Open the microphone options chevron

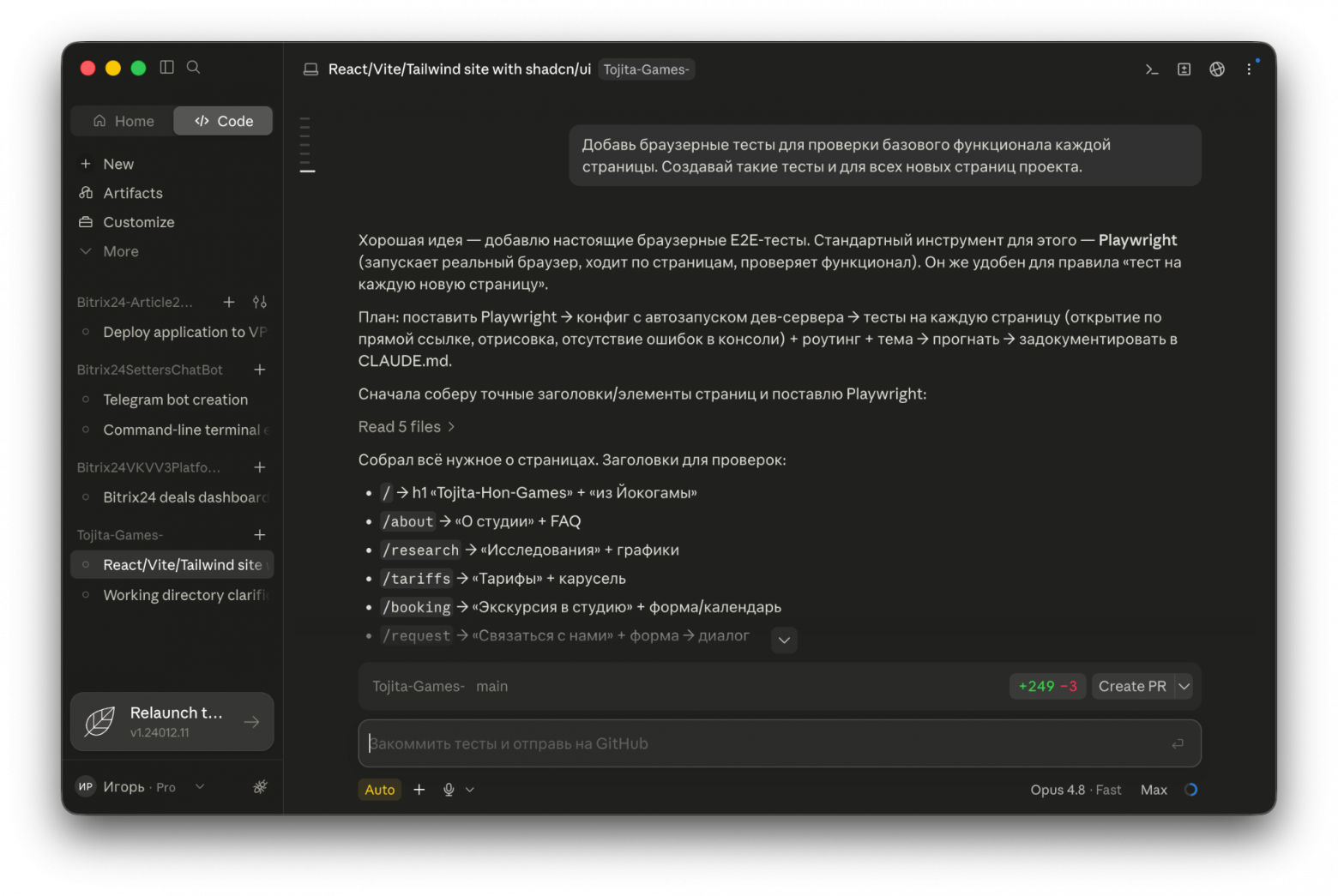pos(470,790)
